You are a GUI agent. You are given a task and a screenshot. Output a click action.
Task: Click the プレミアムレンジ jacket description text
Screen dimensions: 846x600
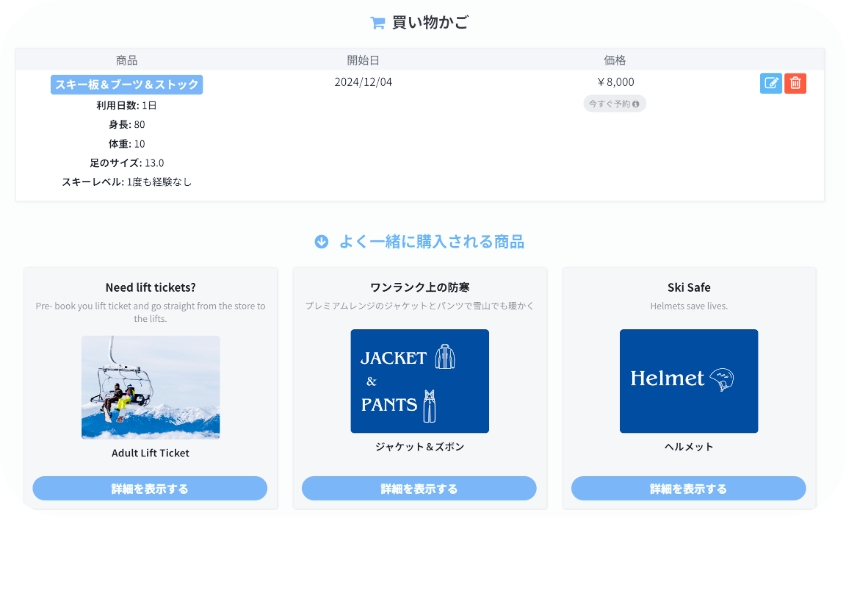[x=420, y=306]
